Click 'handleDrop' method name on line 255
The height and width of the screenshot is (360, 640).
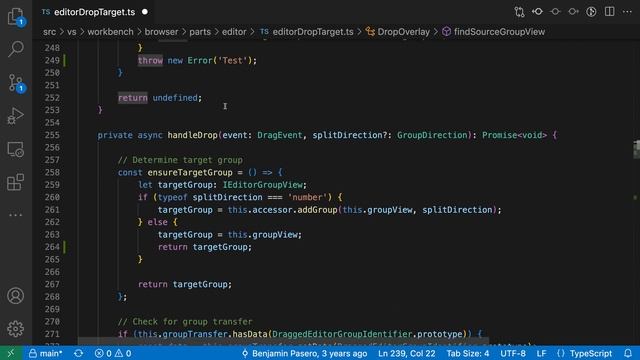click(192, 135)
